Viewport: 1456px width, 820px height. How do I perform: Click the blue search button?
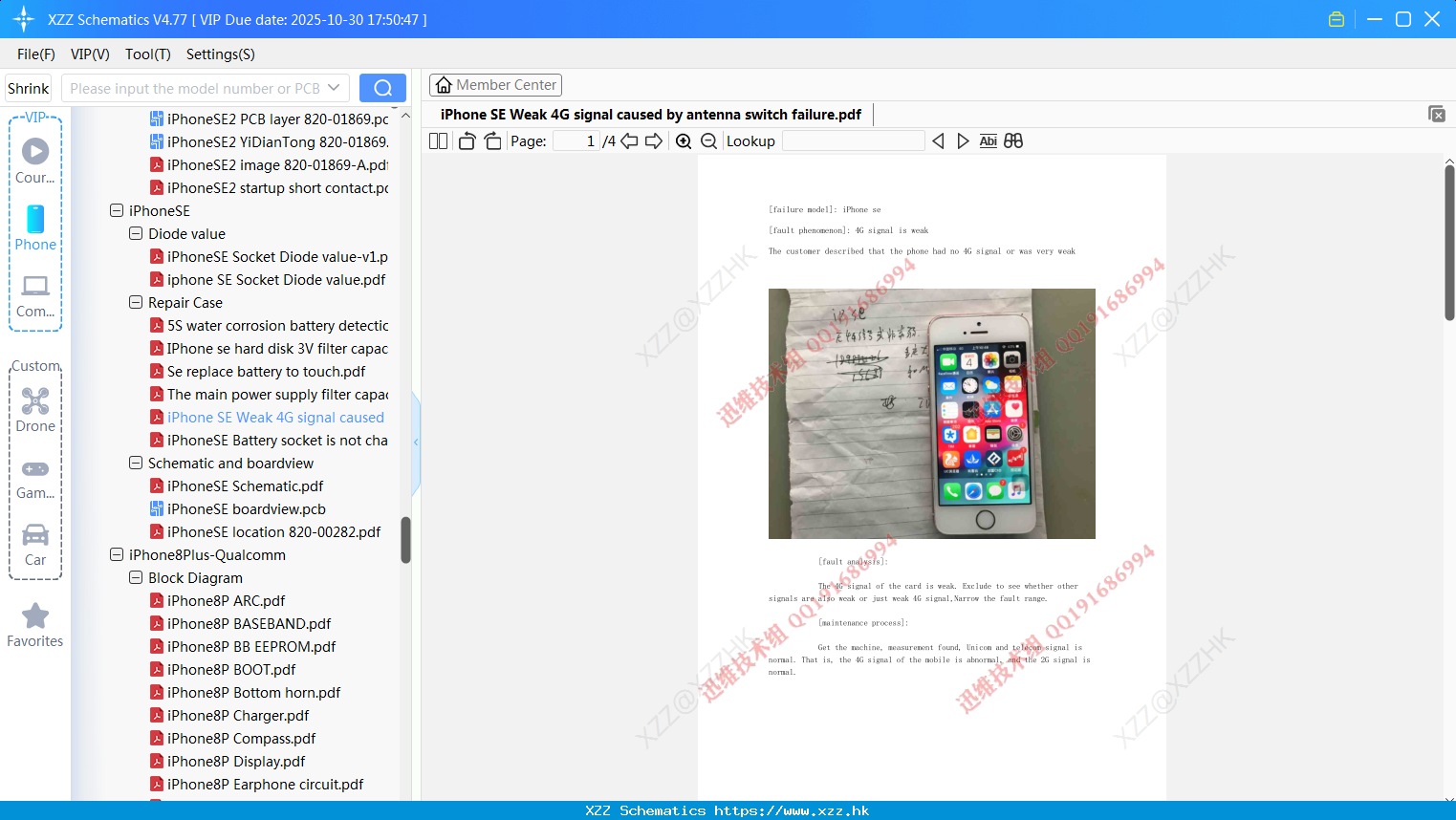[382, 88]
